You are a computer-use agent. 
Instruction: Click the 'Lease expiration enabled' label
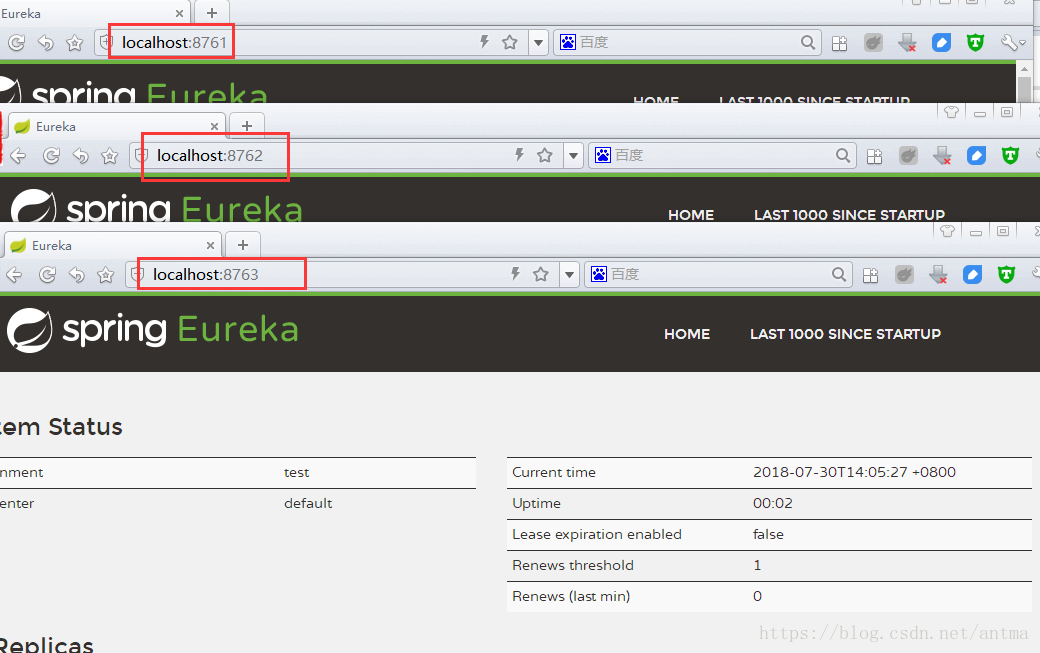point(597,534)
